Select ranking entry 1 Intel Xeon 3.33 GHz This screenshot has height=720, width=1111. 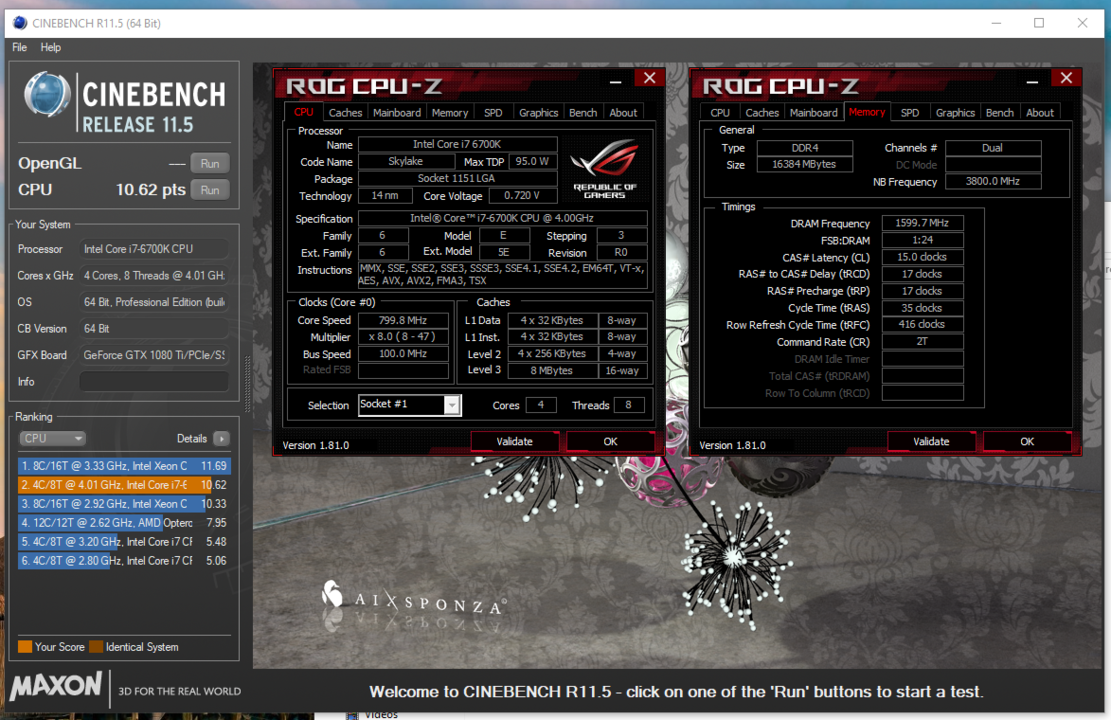[x=124, y=466]
